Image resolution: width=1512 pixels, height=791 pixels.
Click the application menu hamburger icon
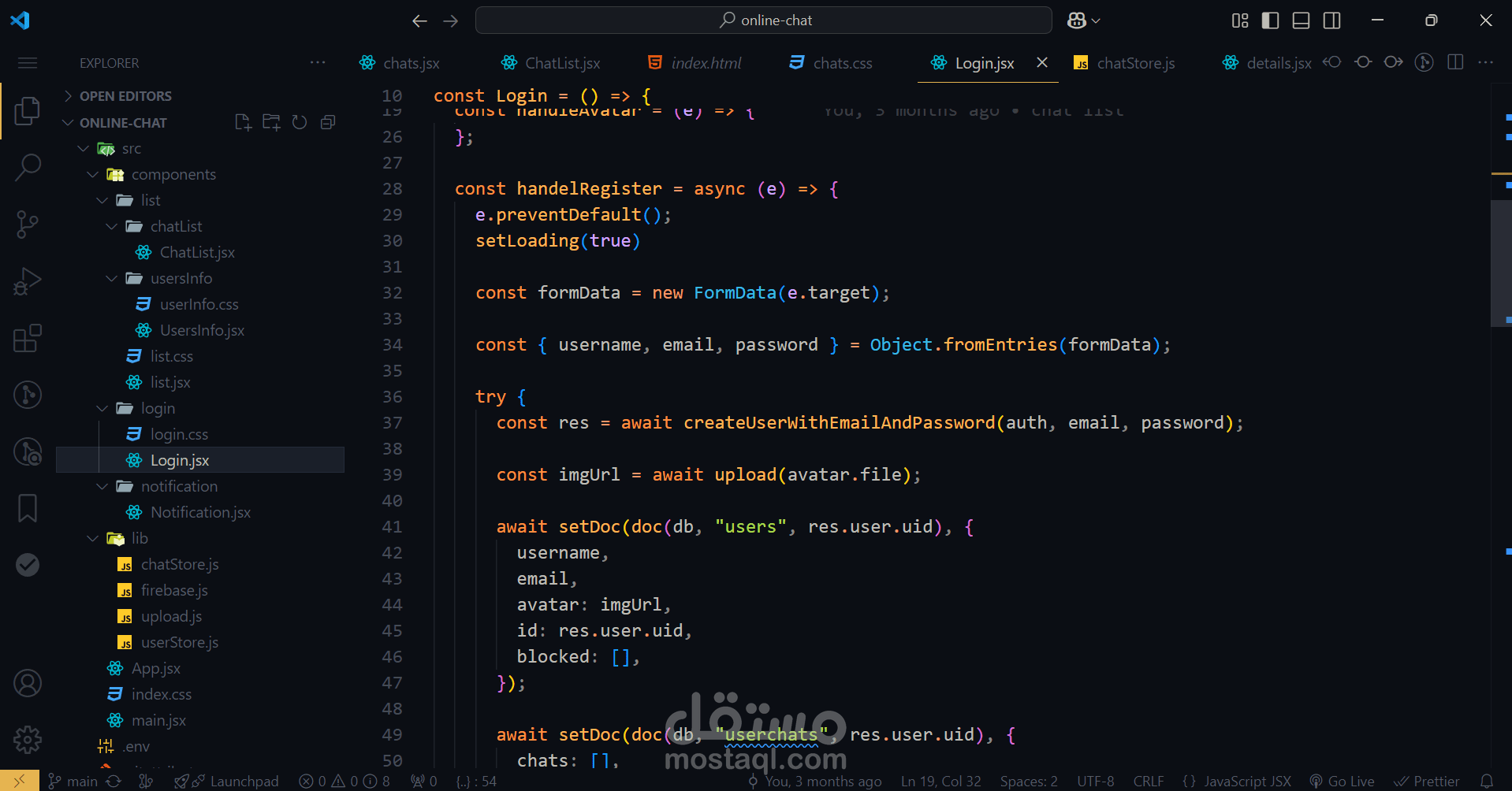(x=28, y=63)
